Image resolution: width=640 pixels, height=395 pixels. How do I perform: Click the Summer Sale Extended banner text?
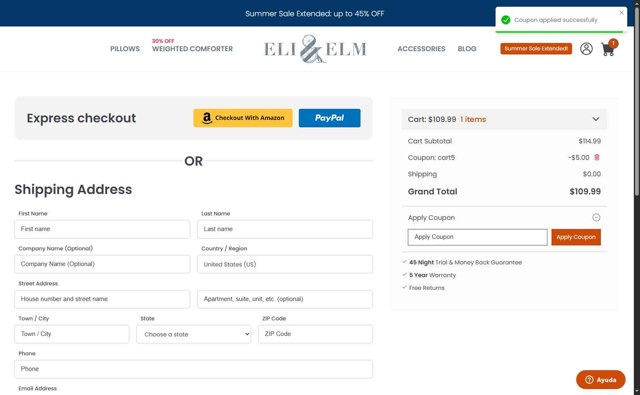tap(314, 13)
